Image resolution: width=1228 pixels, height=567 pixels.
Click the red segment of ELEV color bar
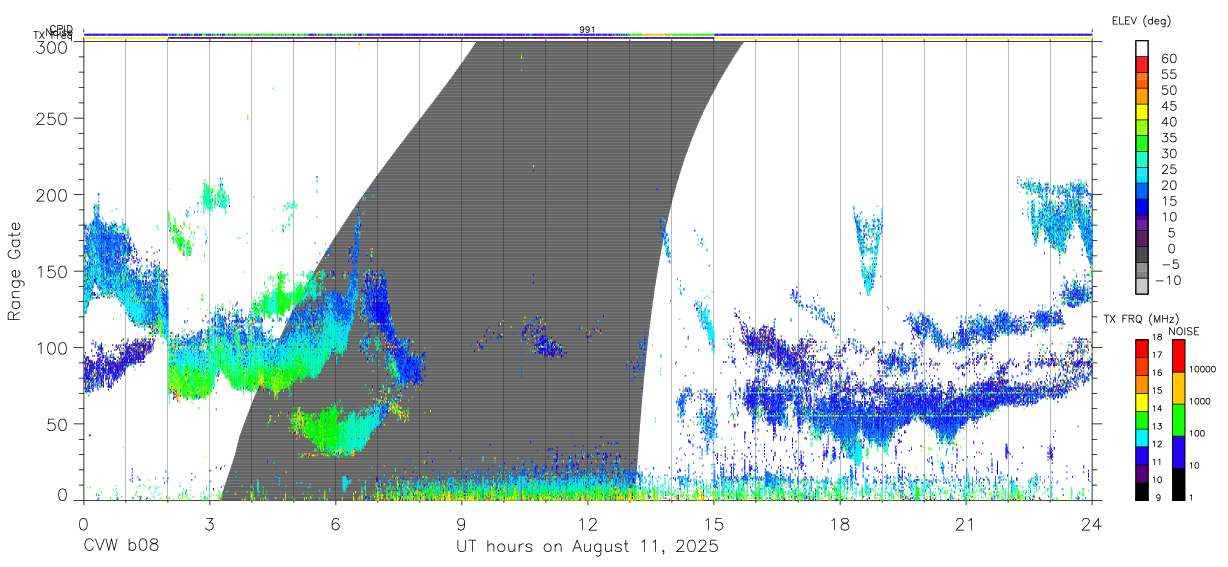tap(1143, 64)
